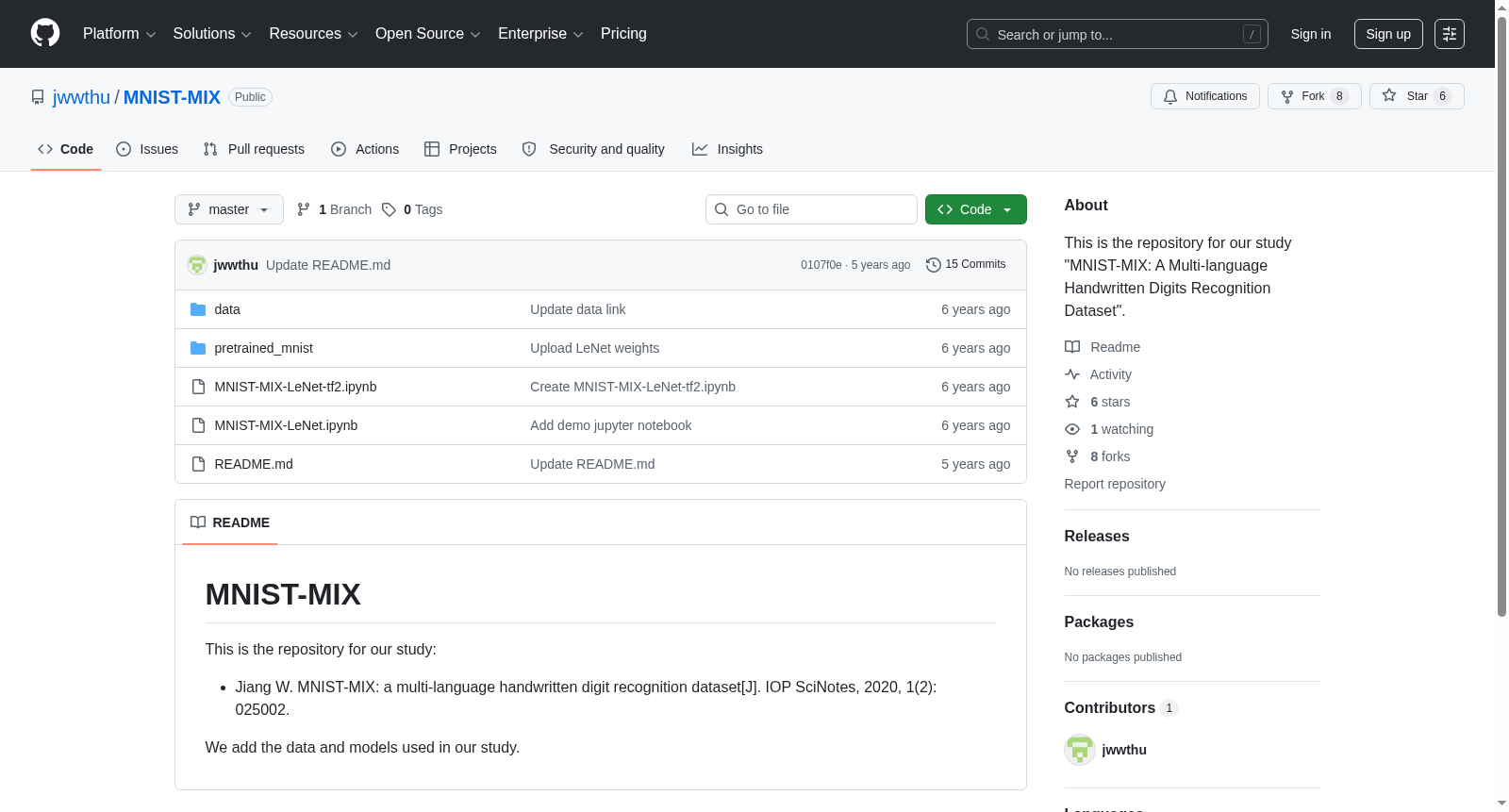
Task: Open the Packages heading link
Action: coord(1099,621)
